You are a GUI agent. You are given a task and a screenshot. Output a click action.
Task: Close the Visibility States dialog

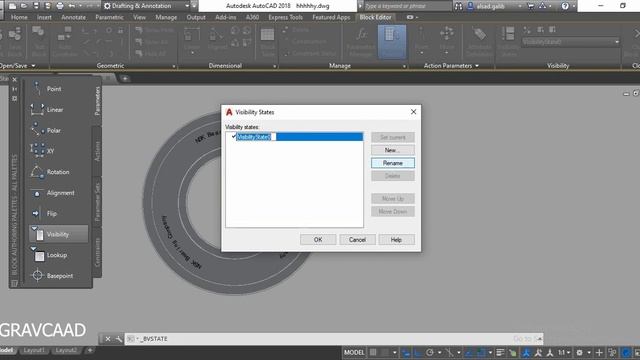tap(413, 111)
